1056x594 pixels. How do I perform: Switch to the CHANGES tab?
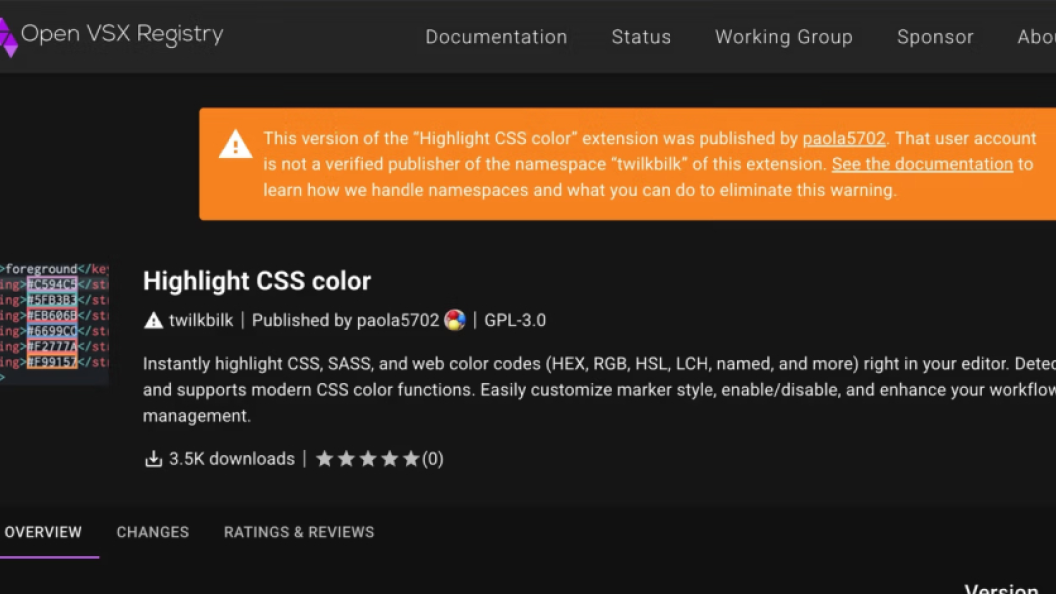tap(152, 532)
